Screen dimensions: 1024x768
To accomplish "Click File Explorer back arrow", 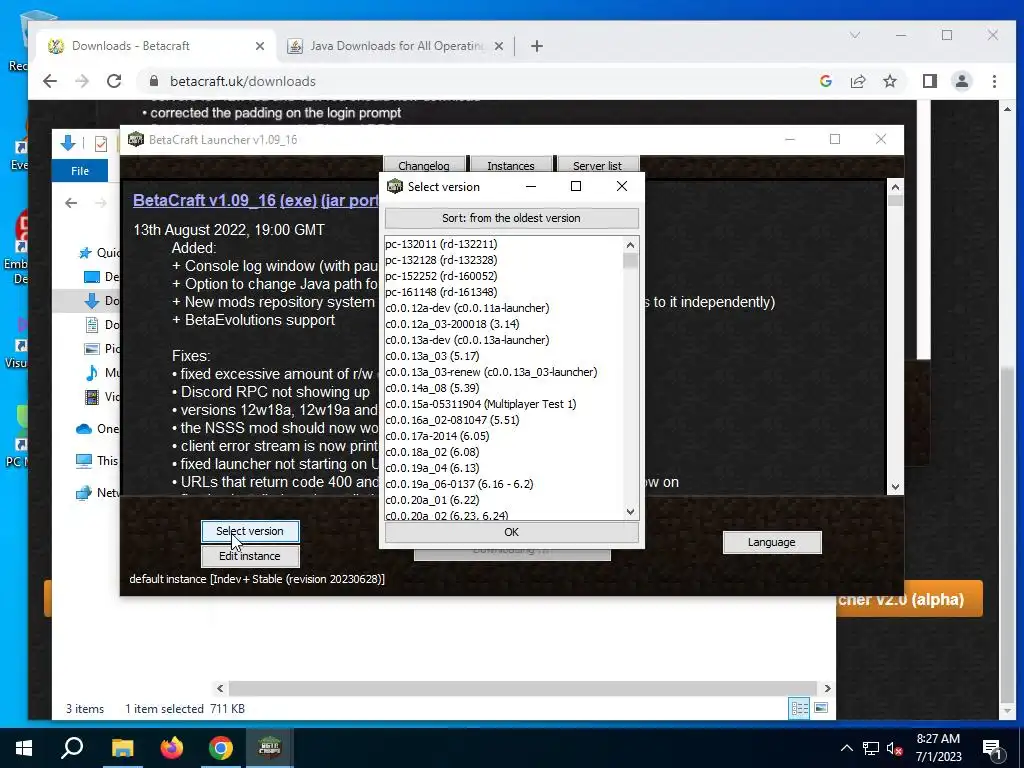I will pos(71,203).
